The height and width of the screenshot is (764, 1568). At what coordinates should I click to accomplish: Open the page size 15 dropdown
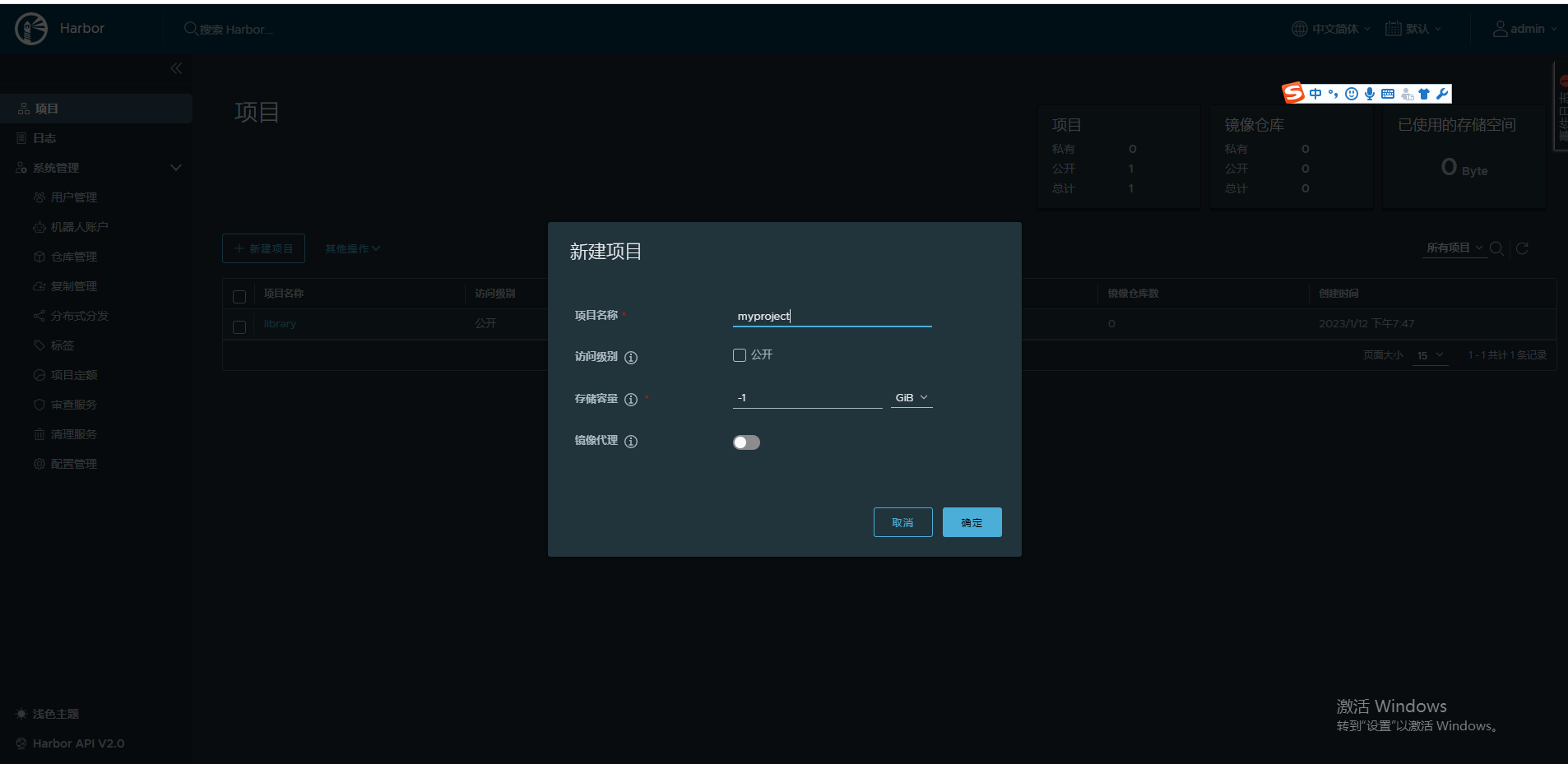[1430, 355]
